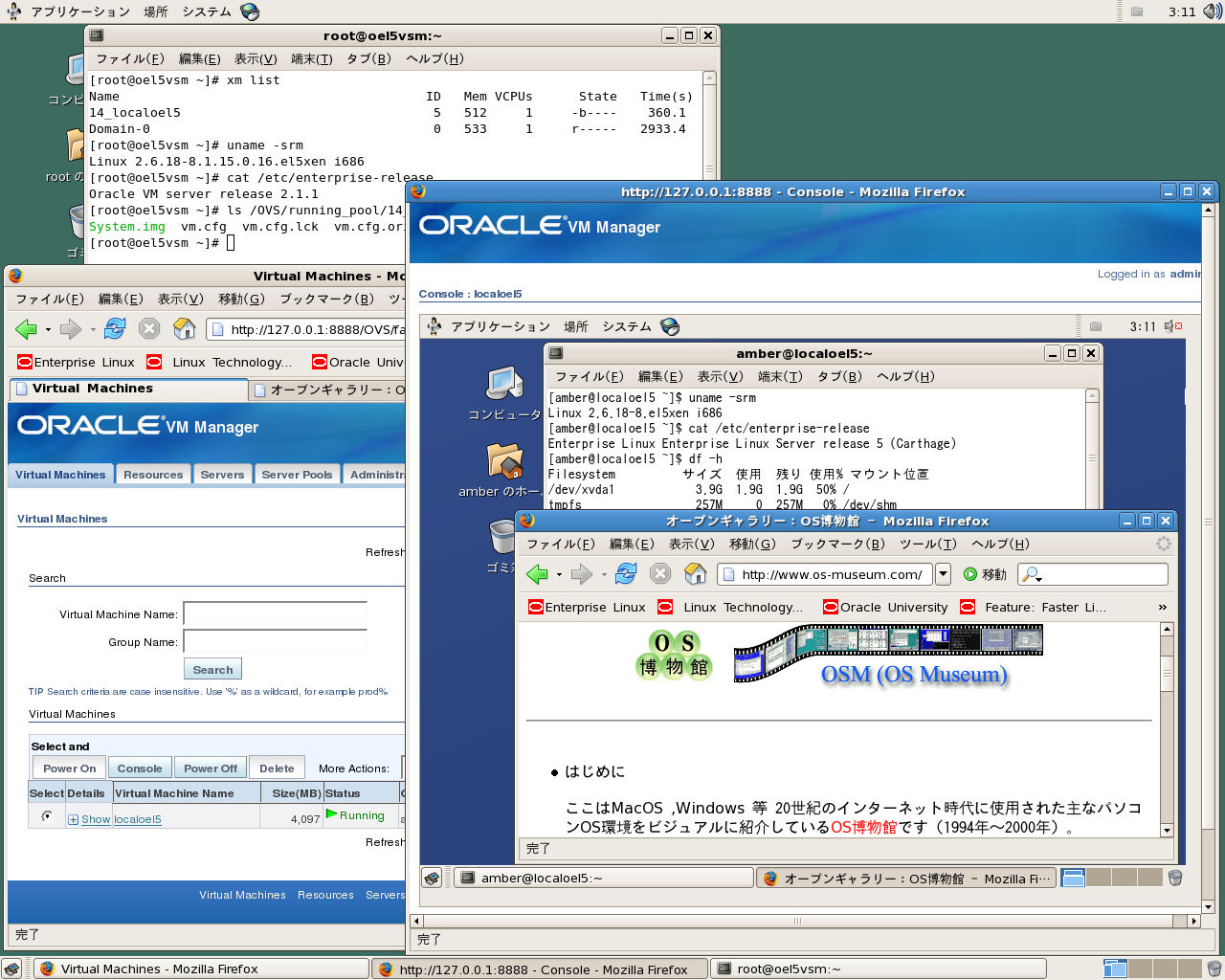
Task: Click Enterprise Linux bookmark in OS Museum window
Action: coord(587,607)
